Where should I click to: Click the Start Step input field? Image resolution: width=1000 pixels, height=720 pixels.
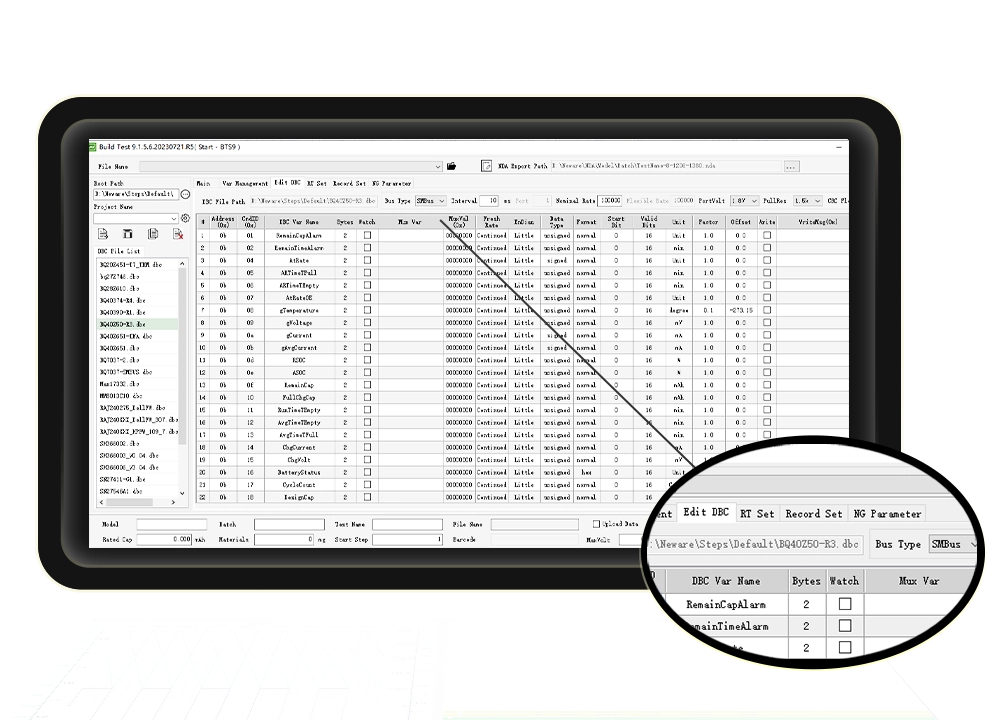[407, 540]
